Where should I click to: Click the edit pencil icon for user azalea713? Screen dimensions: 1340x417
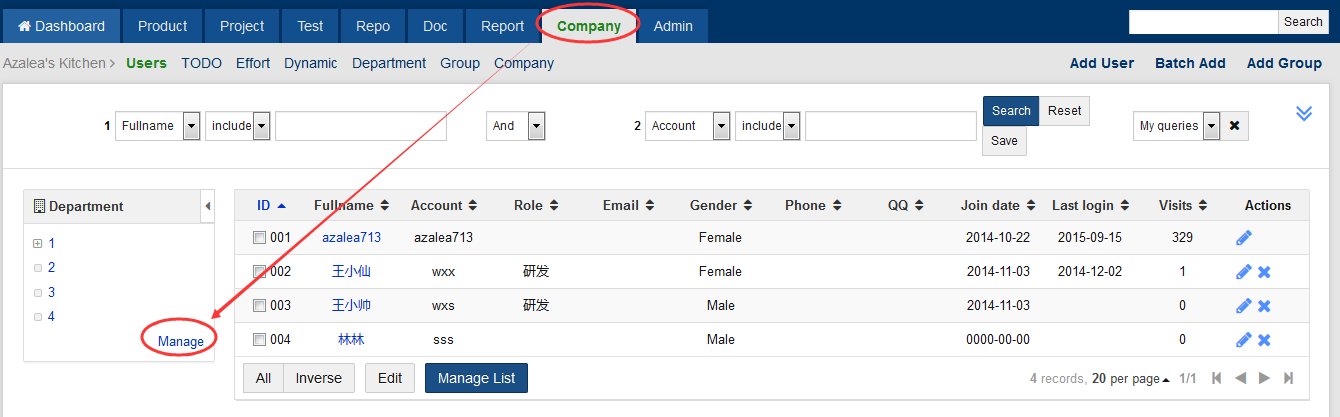click(1243, 238)
